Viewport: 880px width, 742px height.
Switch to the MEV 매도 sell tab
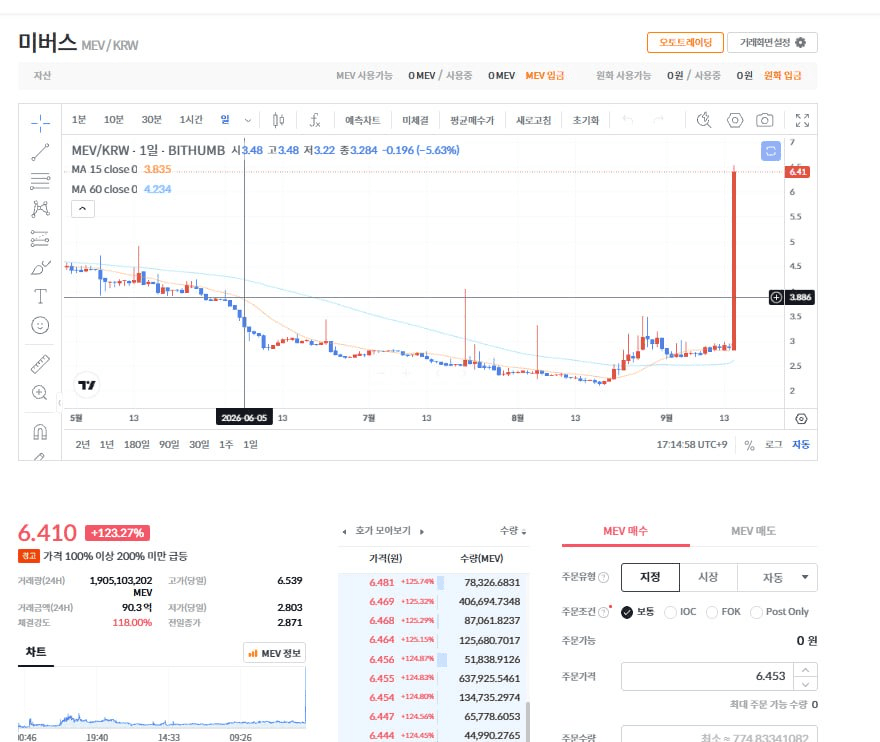[753, 531]
